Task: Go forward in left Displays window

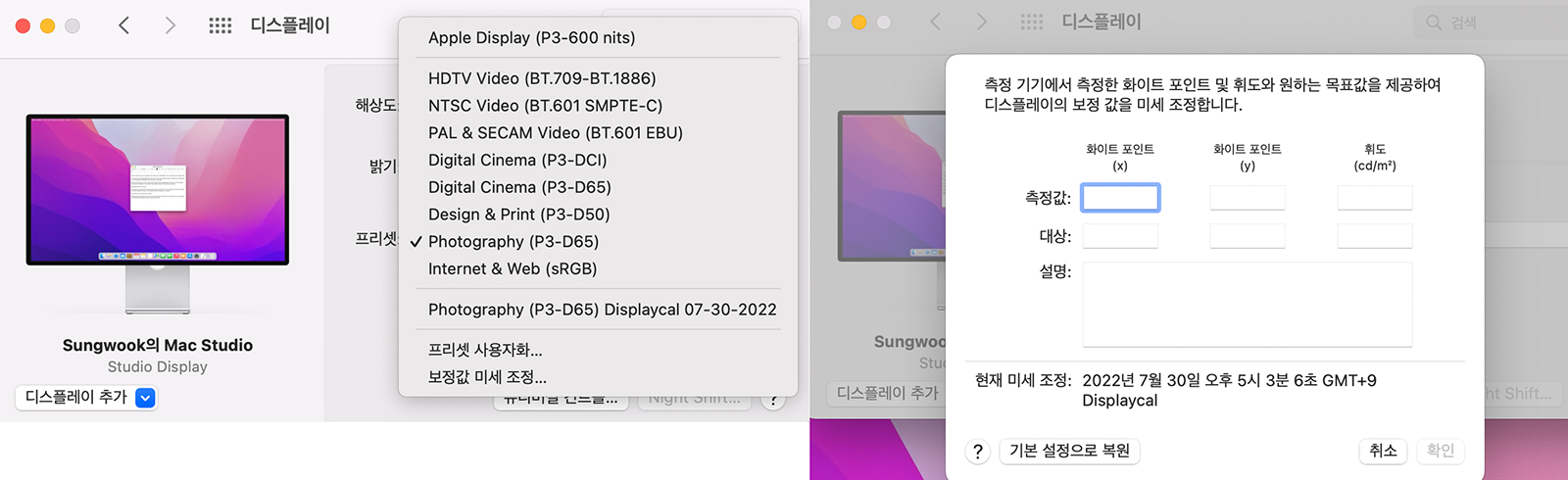Action: coord(170,25)
